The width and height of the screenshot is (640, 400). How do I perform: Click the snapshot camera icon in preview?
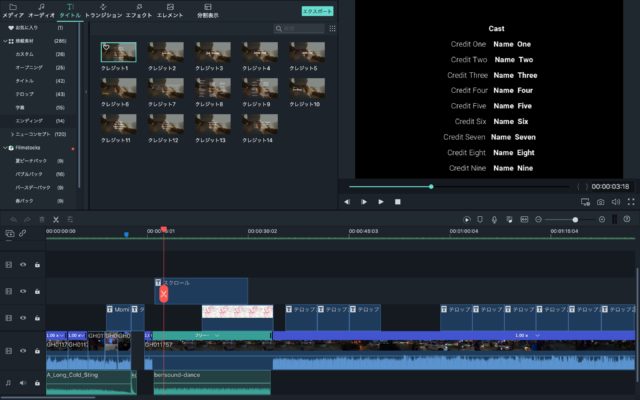600,201
